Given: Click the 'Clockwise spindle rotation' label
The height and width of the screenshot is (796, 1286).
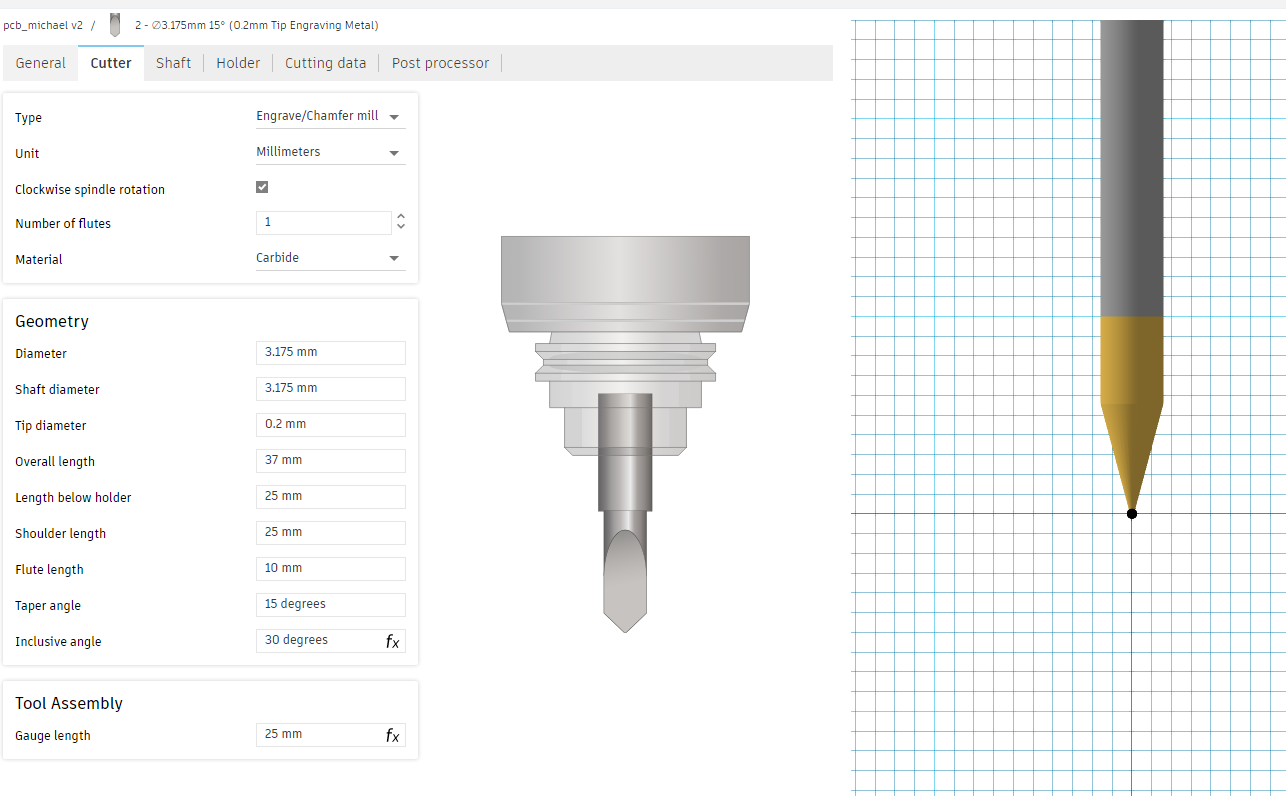Looking at the screenshot, I should pyautogui.click(x=90, y=190).
